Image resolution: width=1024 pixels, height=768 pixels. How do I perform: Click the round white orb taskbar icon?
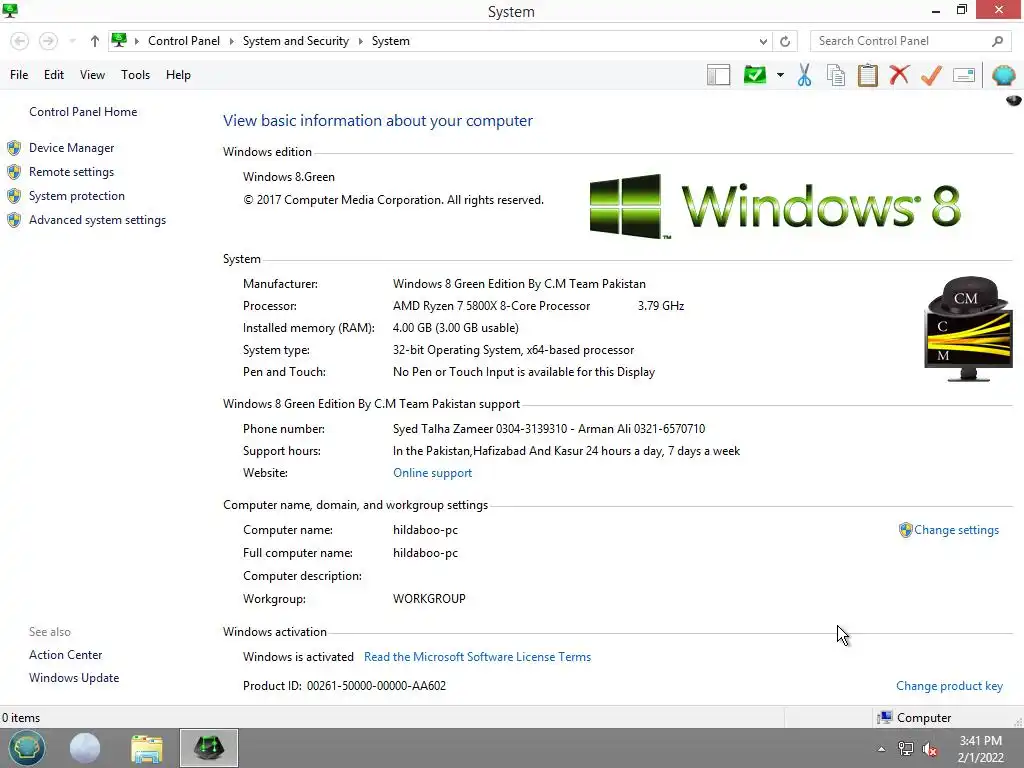85,748
